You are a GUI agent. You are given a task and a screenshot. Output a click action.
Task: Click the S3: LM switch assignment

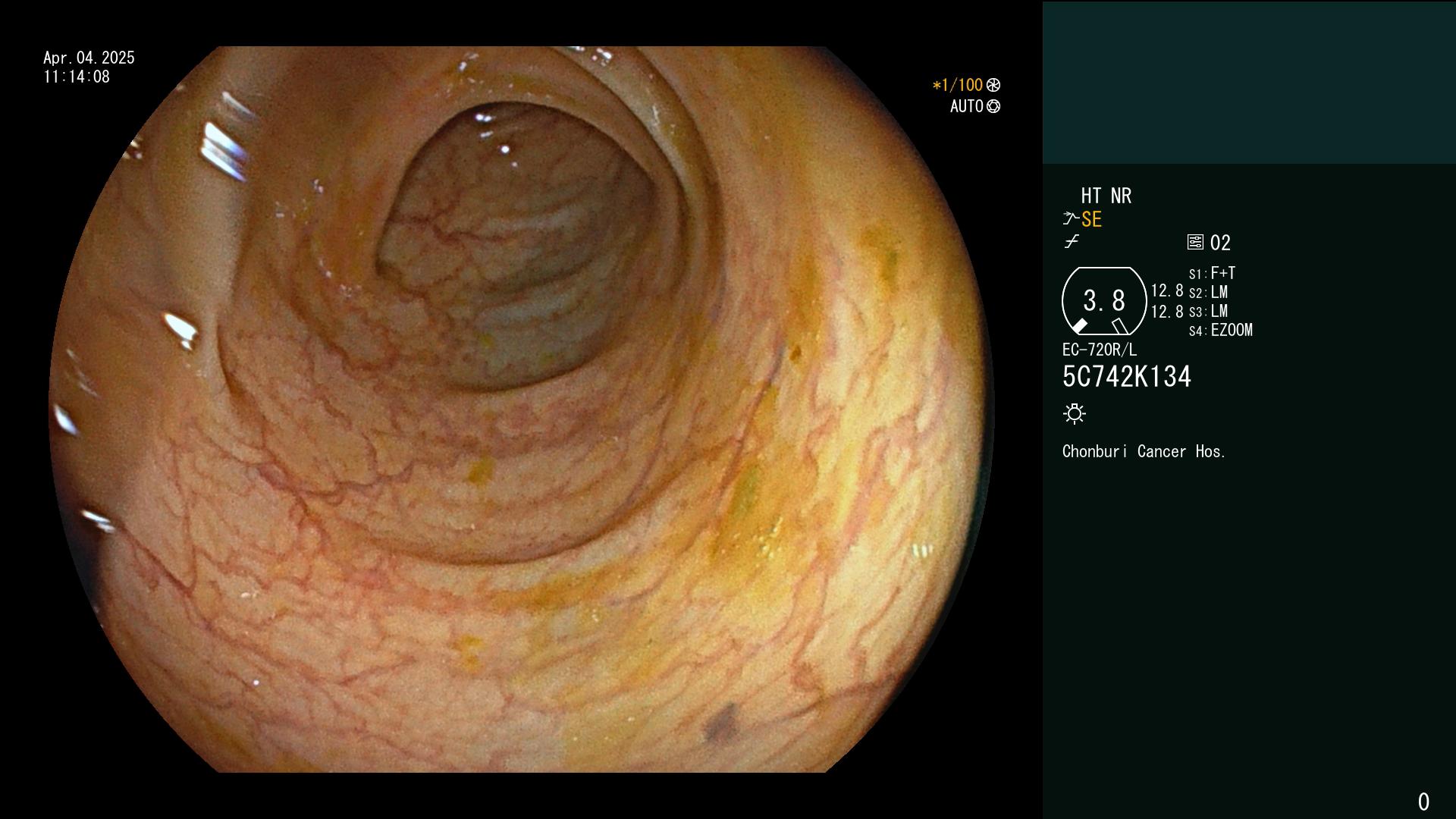pyautogui.click(x=1209, y=311)
